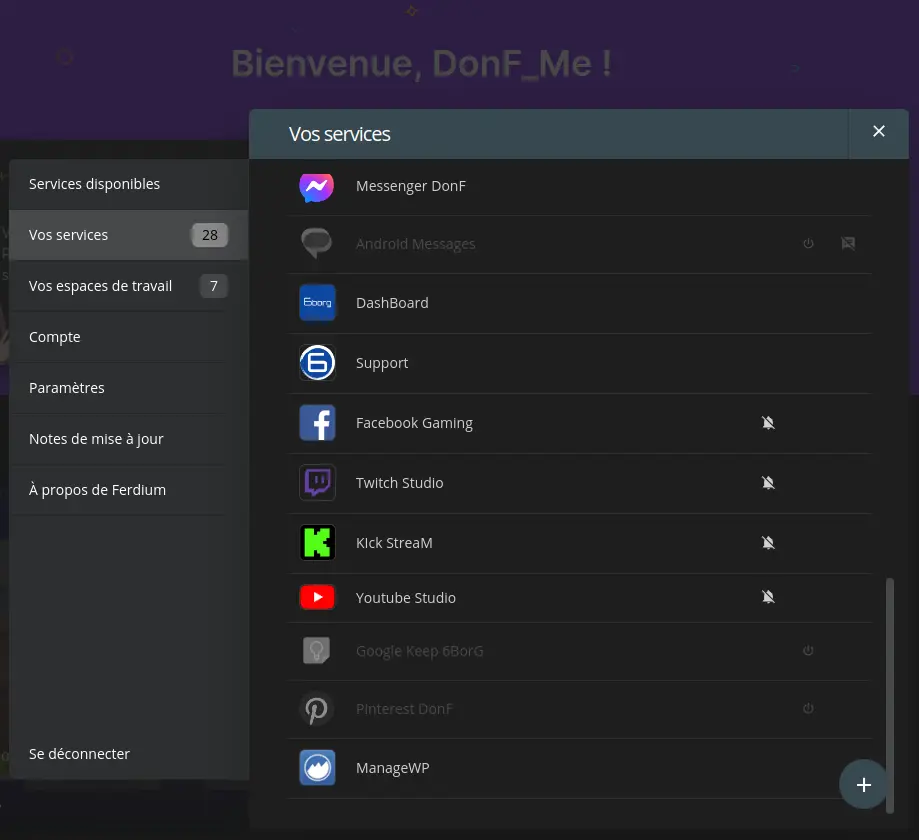This screenshot has height=840, width=919.
Task: Click the 28 services count badge
Action: (210, 235)
